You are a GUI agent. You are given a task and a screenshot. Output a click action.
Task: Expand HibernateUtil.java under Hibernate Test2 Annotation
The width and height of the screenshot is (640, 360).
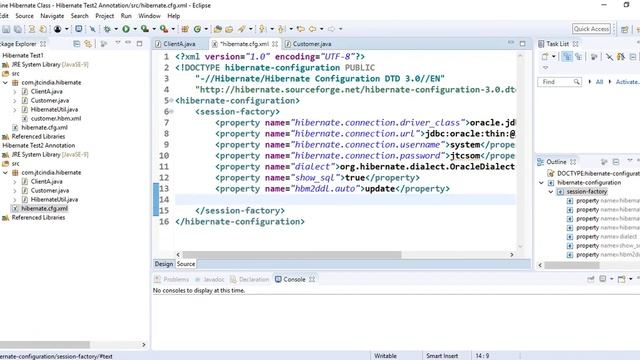15,200
